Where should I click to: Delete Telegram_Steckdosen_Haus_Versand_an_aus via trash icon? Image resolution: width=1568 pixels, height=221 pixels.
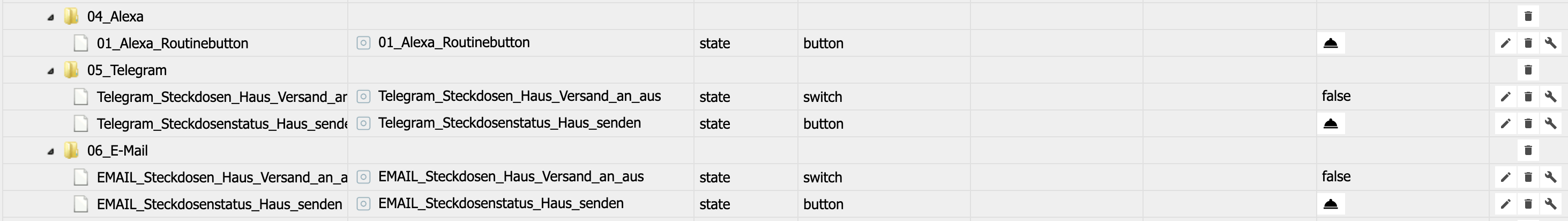tap(1528, 97)
